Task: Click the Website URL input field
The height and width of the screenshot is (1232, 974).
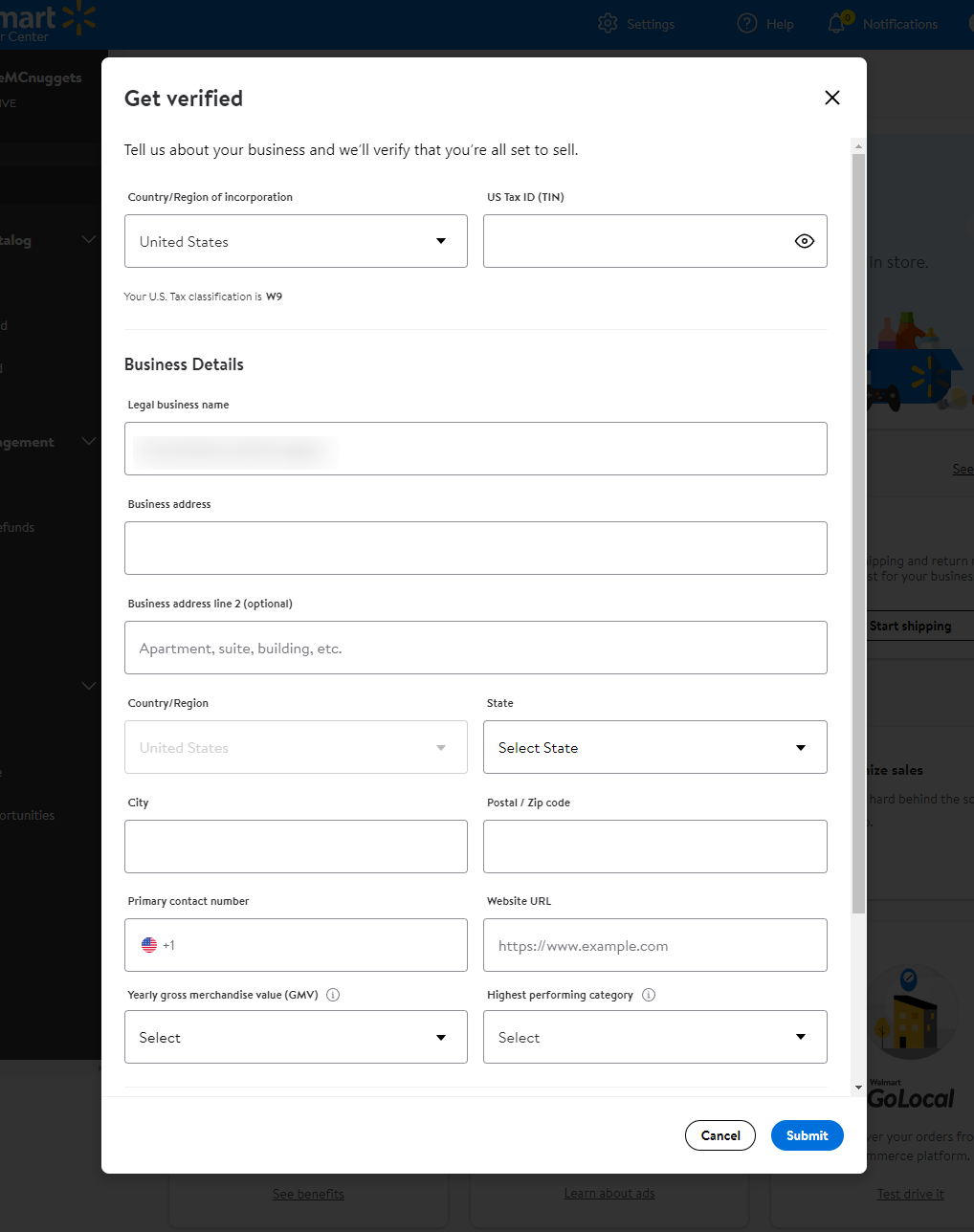Action: pyautogui.click(x=654, y=945)
